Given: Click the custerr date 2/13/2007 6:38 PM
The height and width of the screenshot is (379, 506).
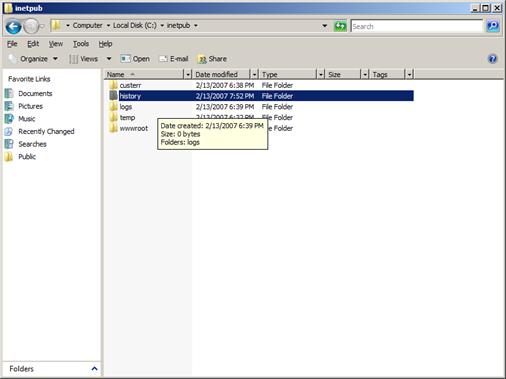Looking at the screenshot, I should point(225,85).
